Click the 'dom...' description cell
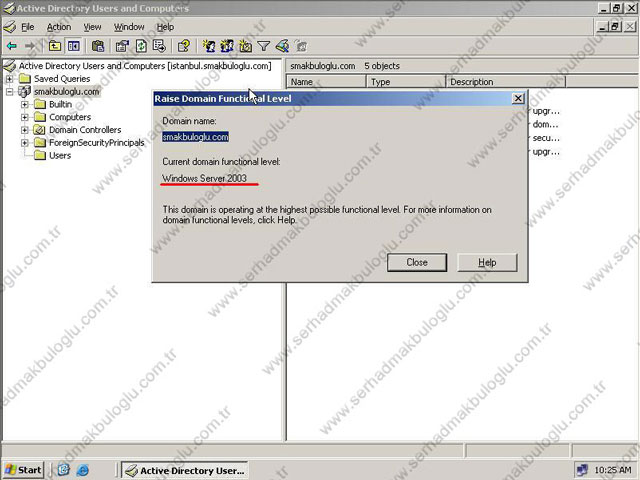640x480 pixels. tap(545, 124)
